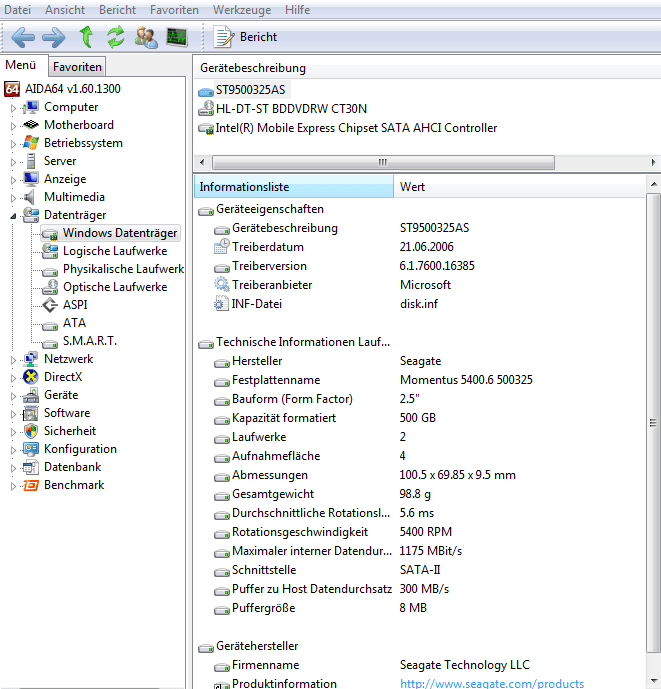Open the Bericht menu in menu bar
661x689 pixels.
pyautogui.click(x=117, y=10)
